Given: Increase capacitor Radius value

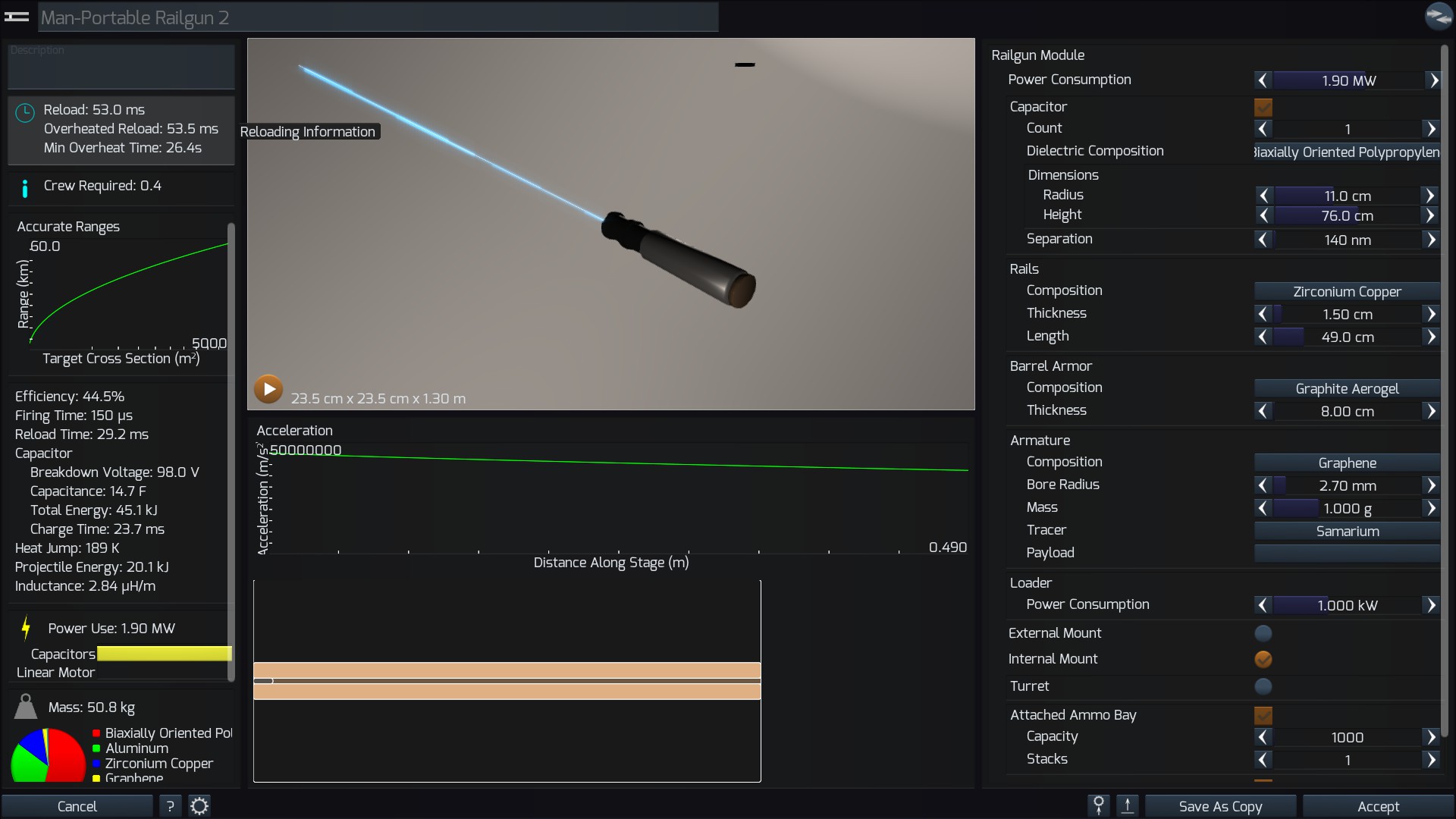Looking at the screenshot, I should coord(1429,196).
